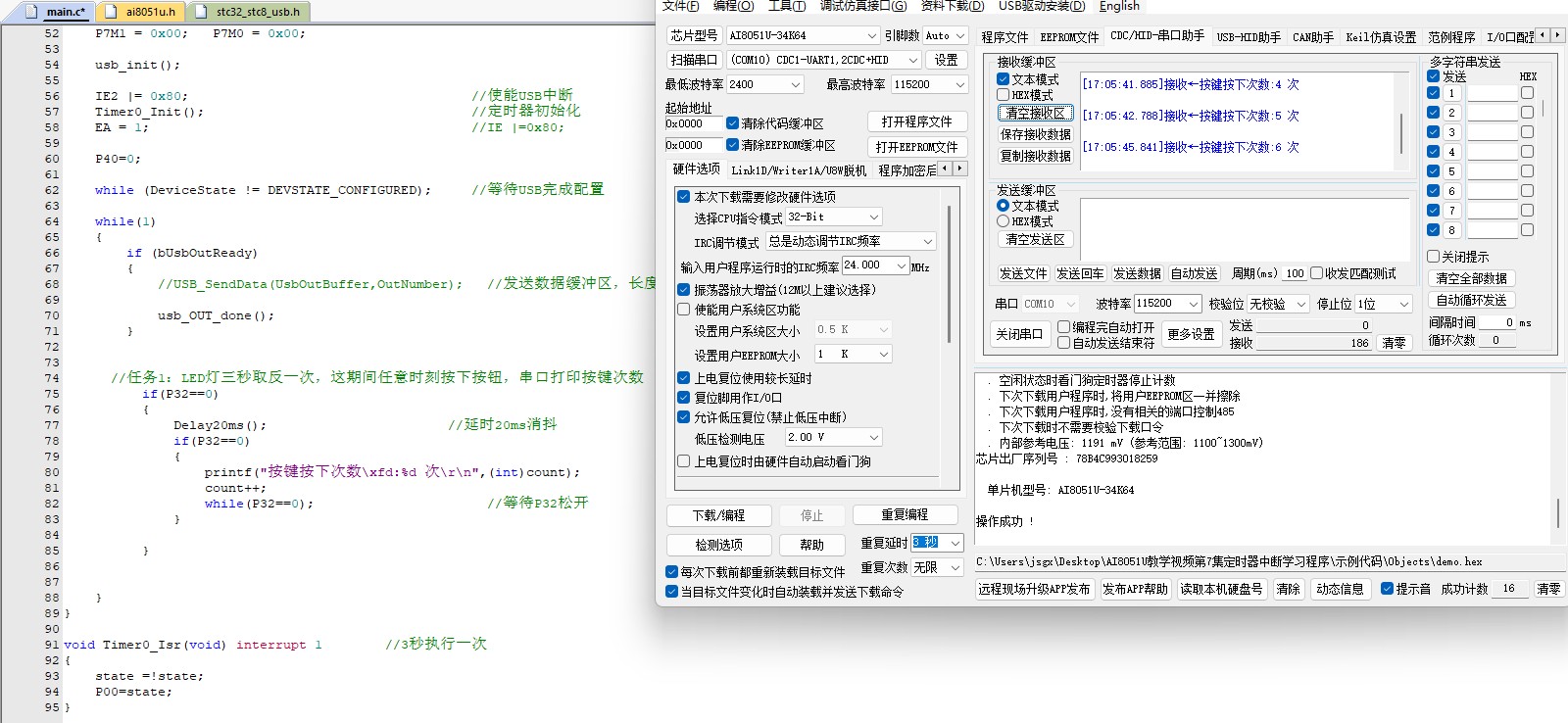Select 文本模式 radio in send buffer
The height and width of the screenshot is (723, 1568).
(1004, 206)
